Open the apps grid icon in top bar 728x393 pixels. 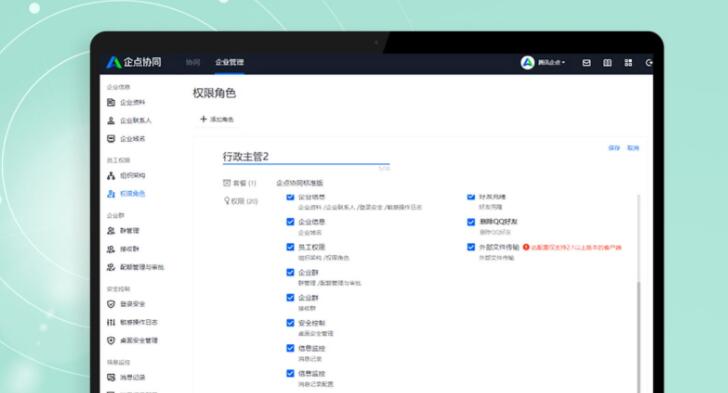(628, 63)
